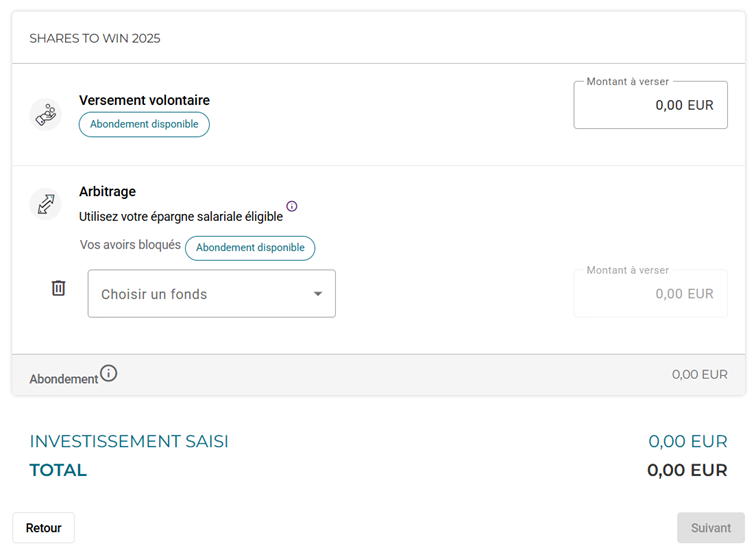Click Abondement disponible badge beside Vos avoirs bloqués
Viewport: 756px width, 559px height.
[x=250, y=248]
